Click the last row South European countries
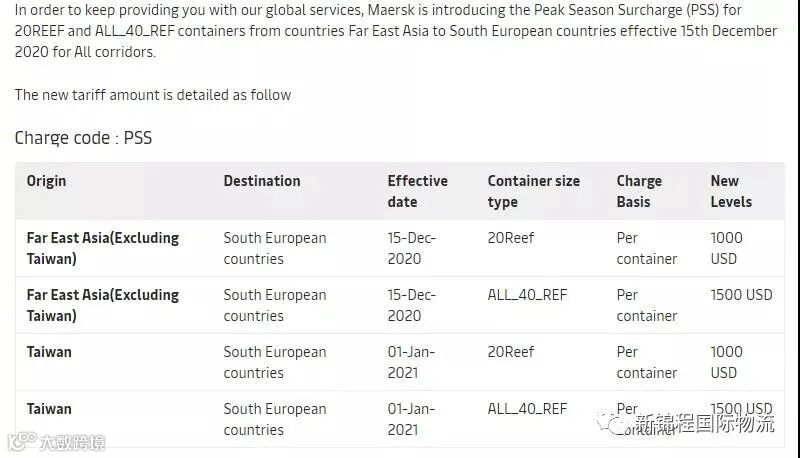800x458 pixels. 274,419
